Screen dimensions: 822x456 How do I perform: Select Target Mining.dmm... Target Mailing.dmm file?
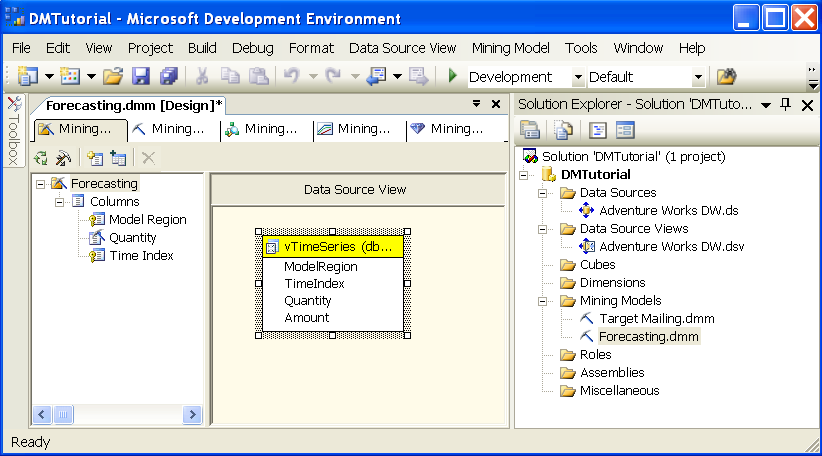pyautogui.click(x=657, y=319)
